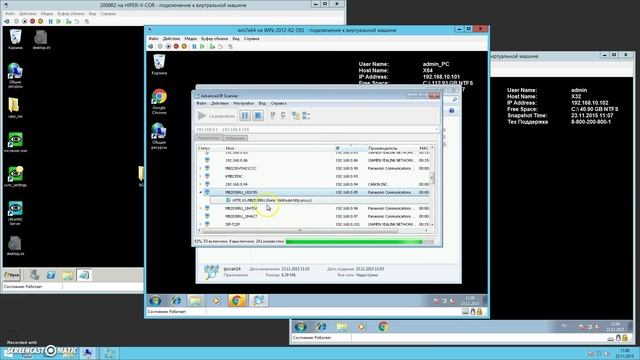Screen dimensions: 640x360
Task: Open Медиа menu in win7x64 window
Action: coord(191,38)
